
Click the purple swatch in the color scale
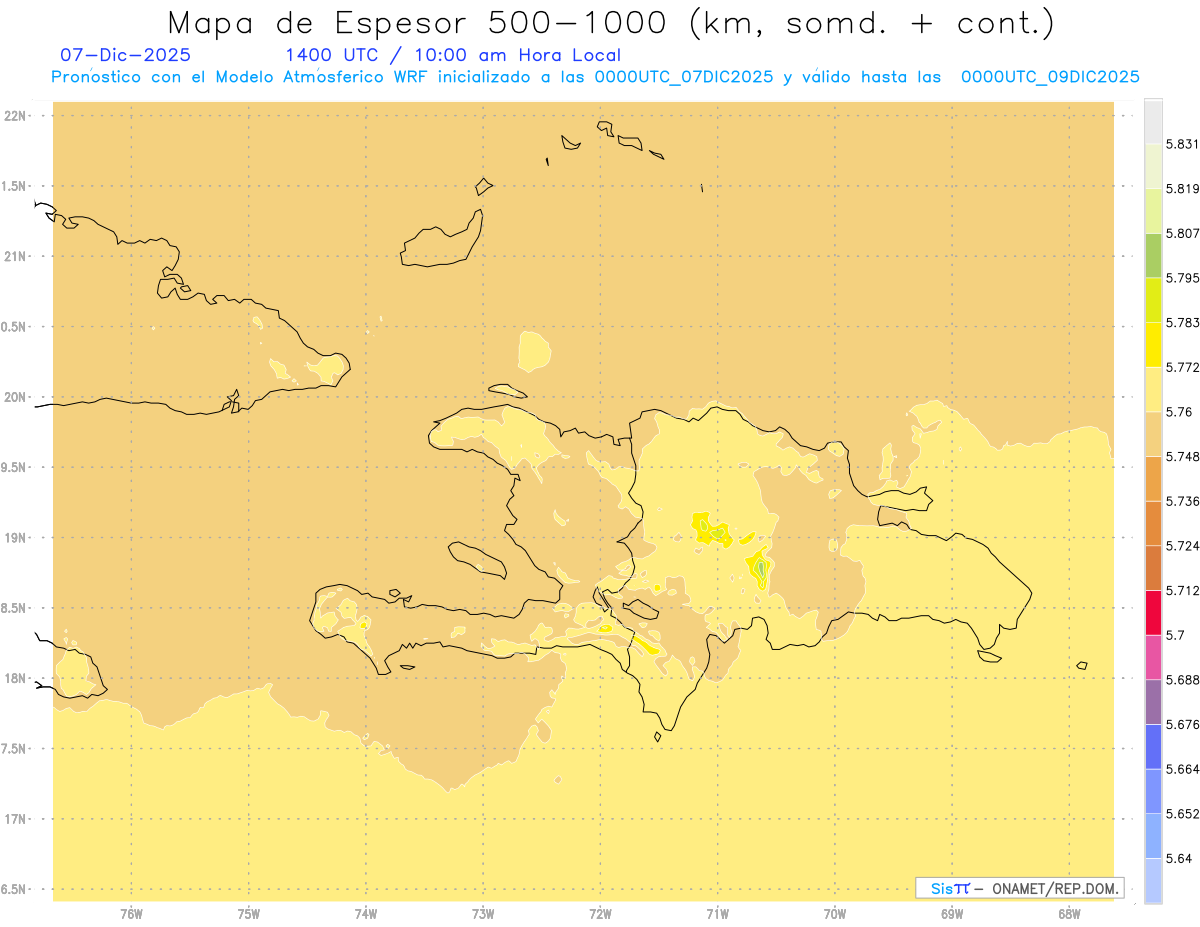1153,702
